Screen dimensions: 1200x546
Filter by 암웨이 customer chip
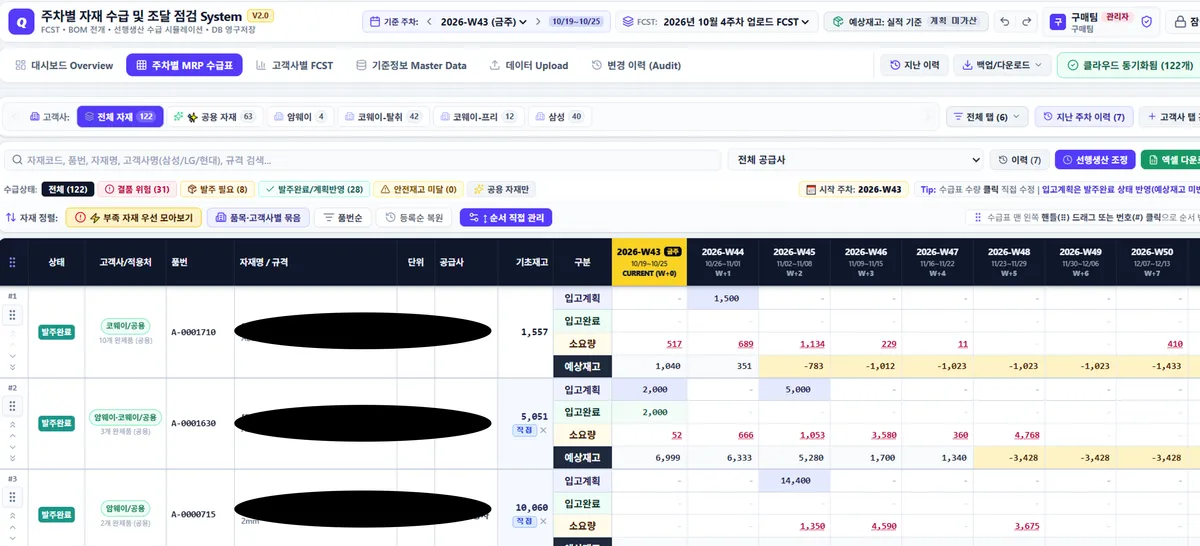pos(299,117)
